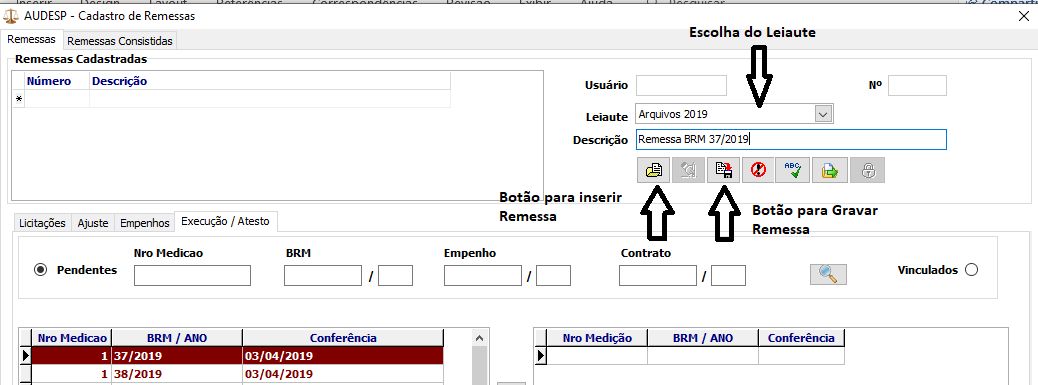1038x385 pixels.
Task: Select the row with BRM 38/2019
Action: (x=238, y=374)
